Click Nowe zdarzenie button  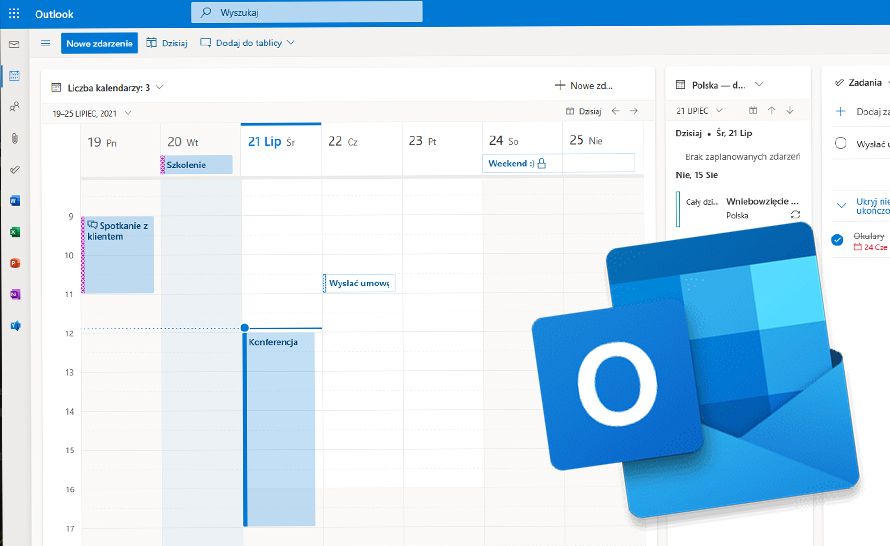pos(99,43)
